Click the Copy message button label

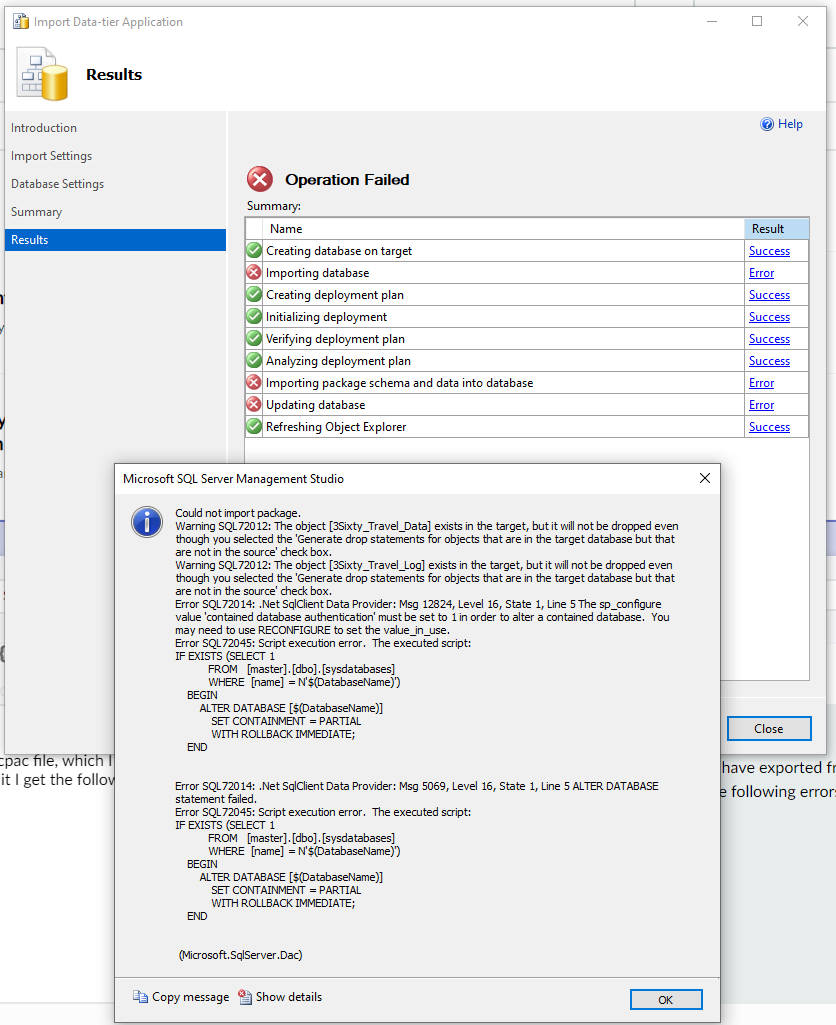pos(191,997)
